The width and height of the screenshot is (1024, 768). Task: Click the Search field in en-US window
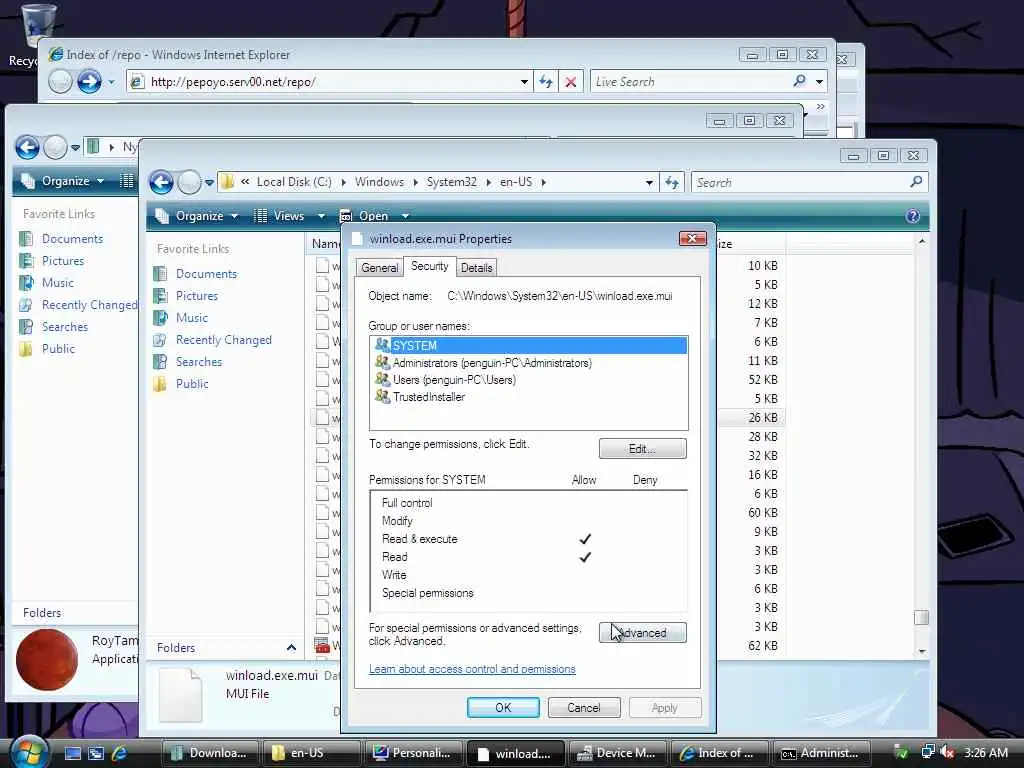[x=800, y=183]
